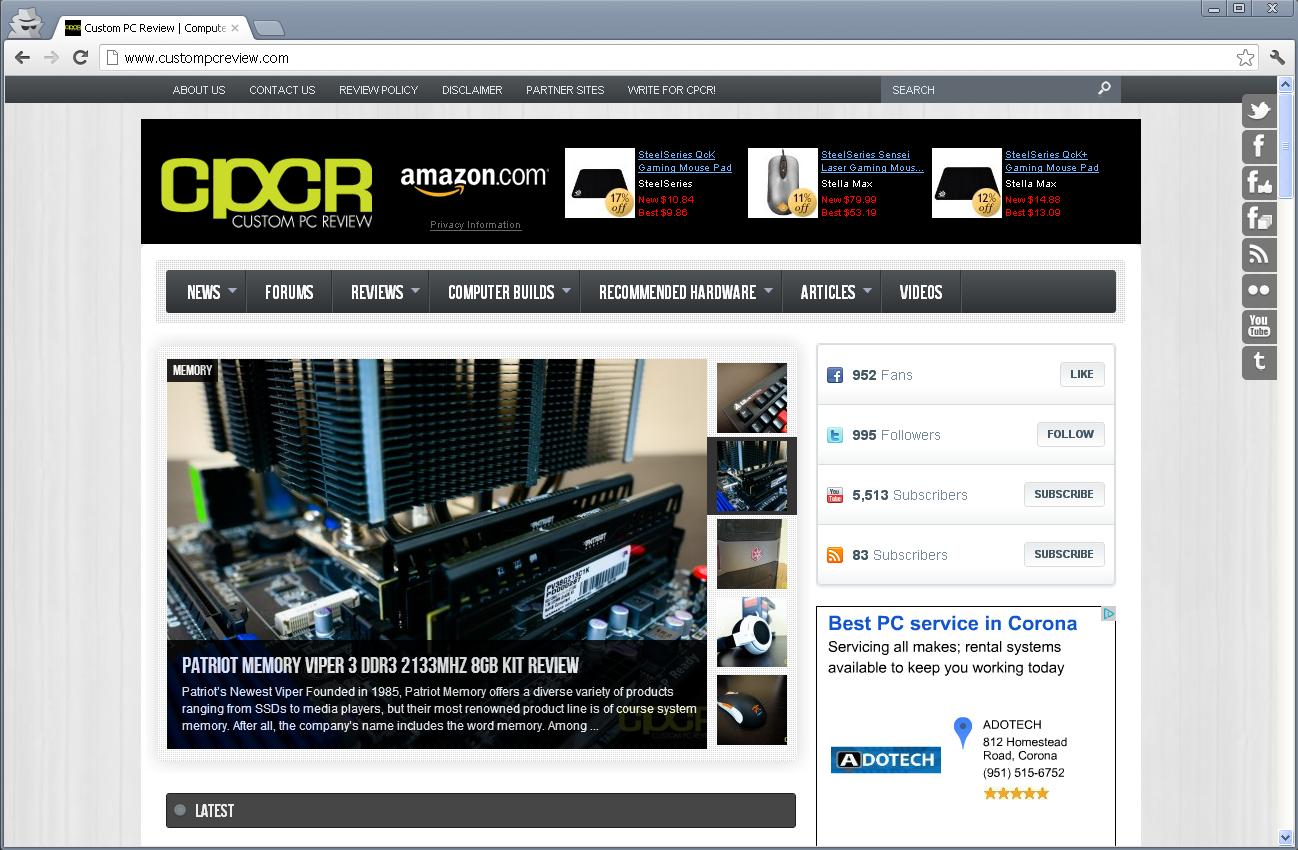Click the Sensei mouse product image
The width and height of the screenshot is (1298, 850).
coord(783,183)
